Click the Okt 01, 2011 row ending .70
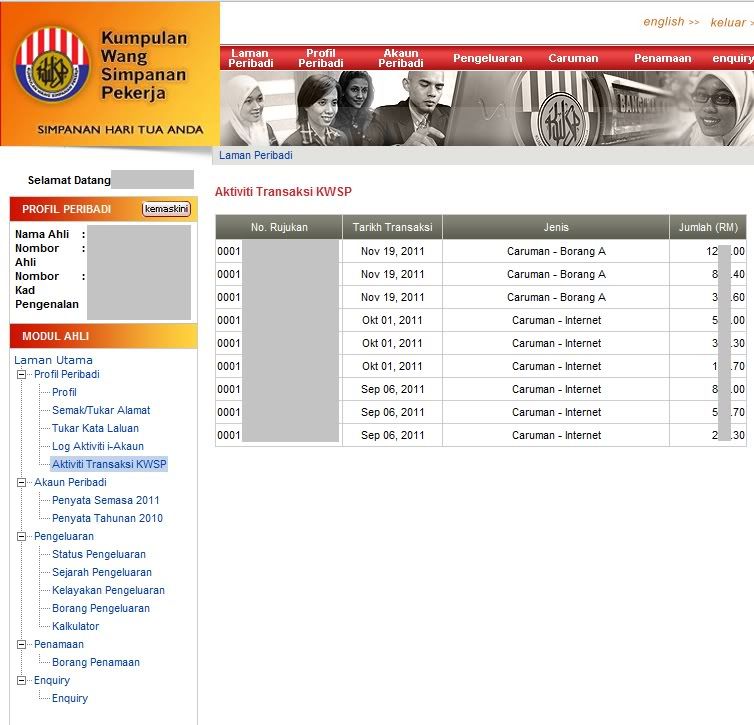This screenshot has width=754, height=725. pos(481,366)
